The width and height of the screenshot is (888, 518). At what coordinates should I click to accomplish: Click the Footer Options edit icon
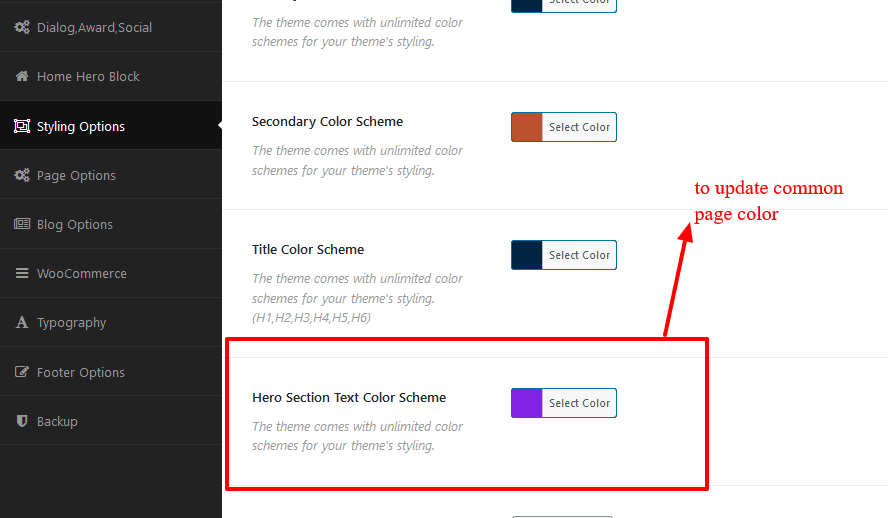tap(22, 372)
